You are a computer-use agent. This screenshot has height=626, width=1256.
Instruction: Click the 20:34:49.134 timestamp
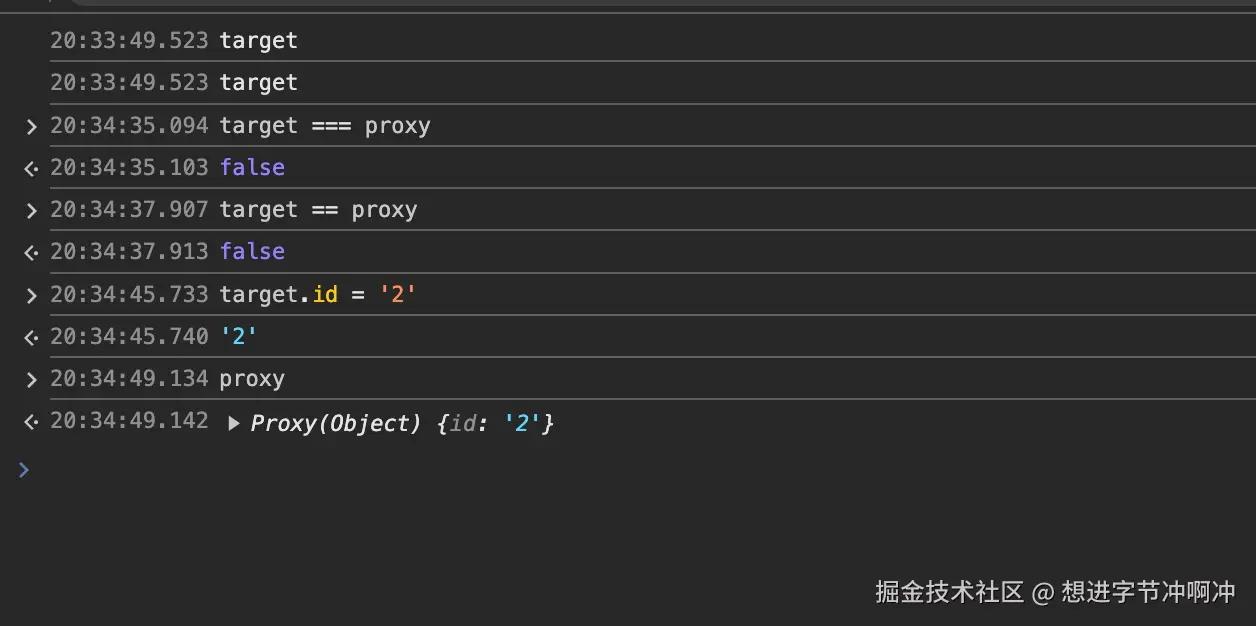[x=129, y=379]
